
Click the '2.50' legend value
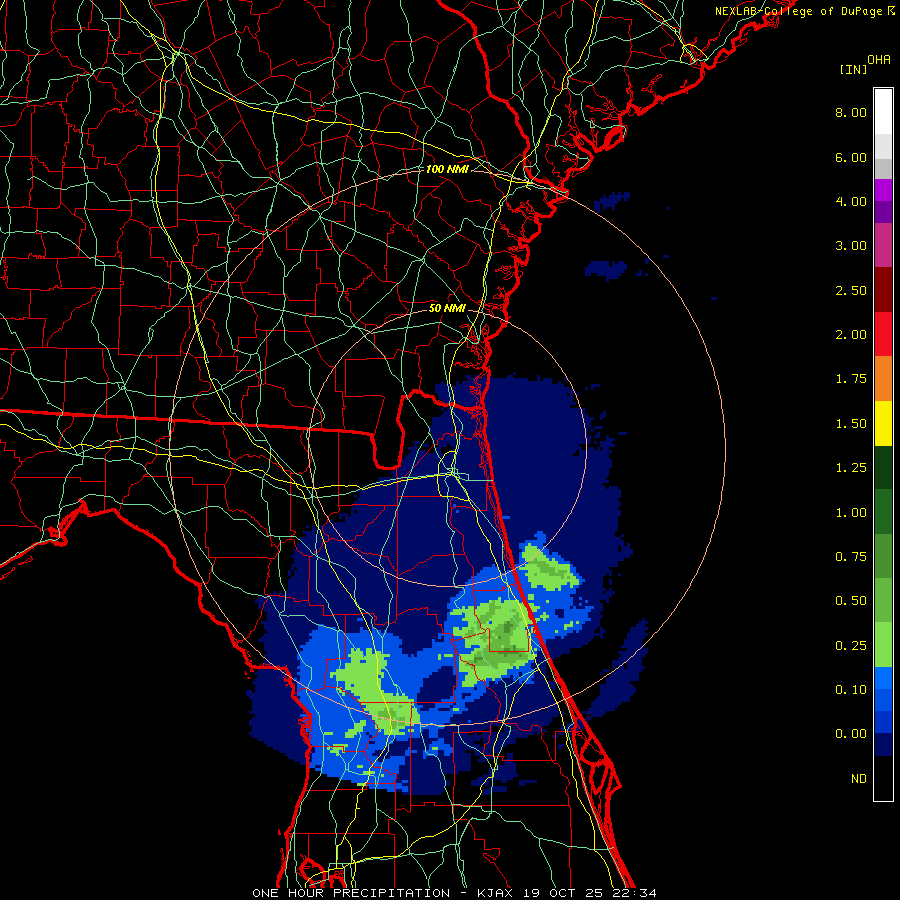click(x=851, y=290)
